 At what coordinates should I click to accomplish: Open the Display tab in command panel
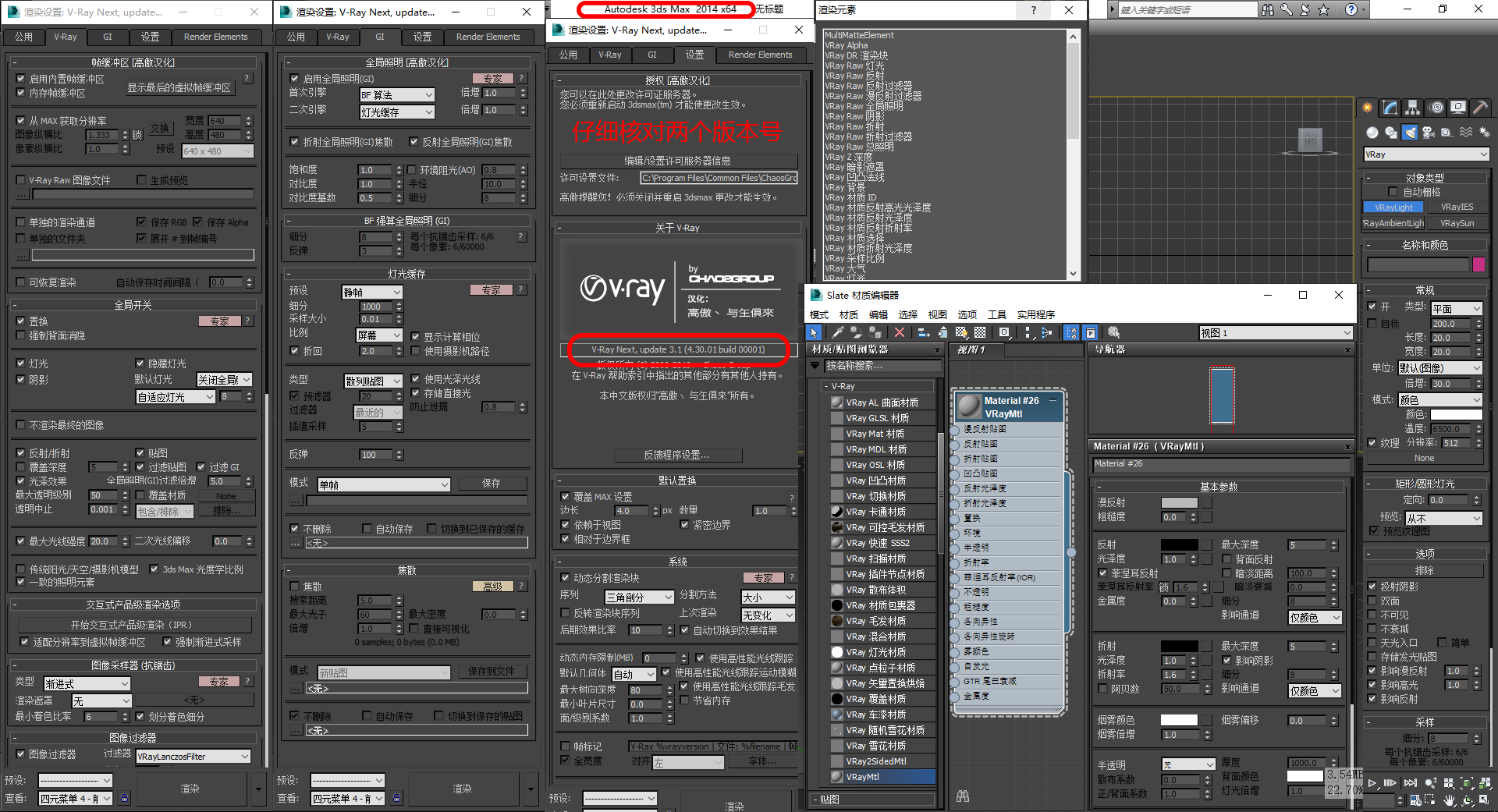coord(1458,108)
